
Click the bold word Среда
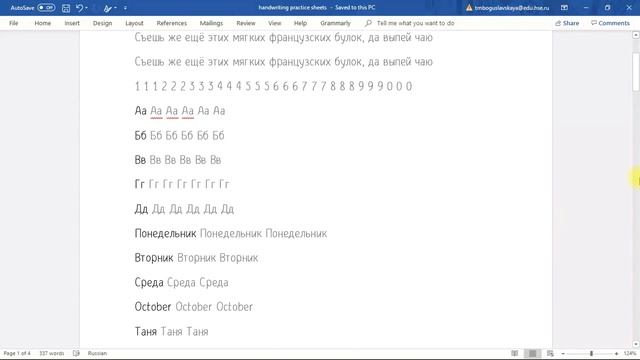click(x=149, y=282)
